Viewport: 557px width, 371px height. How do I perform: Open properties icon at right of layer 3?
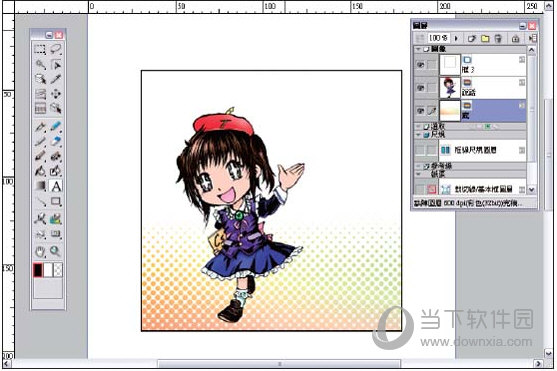tap(521, 60)
